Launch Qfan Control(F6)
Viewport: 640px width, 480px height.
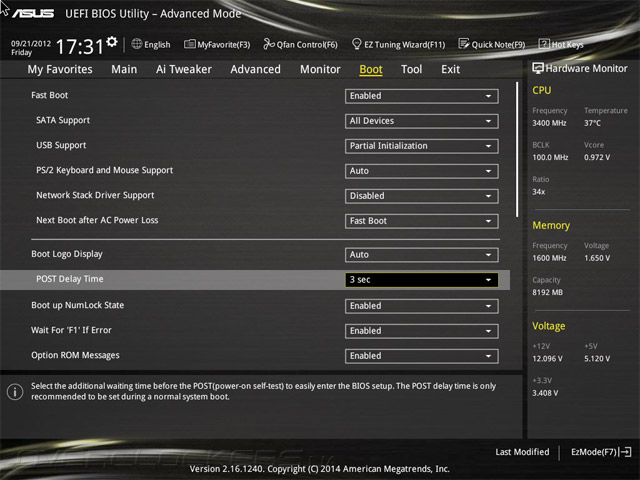pos(300,44)
